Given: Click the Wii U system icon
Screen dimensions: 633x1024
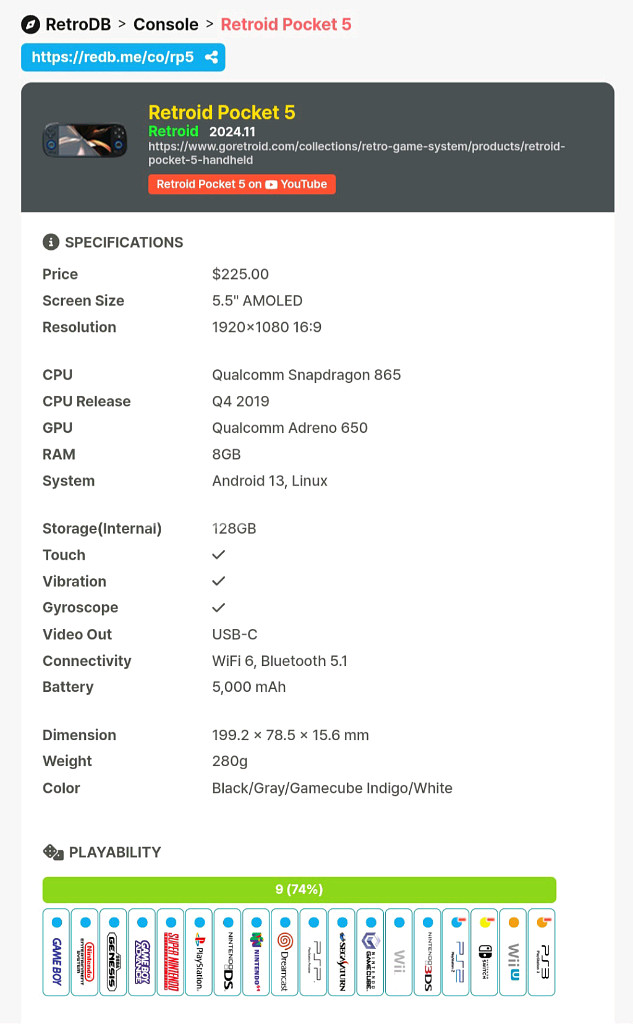Looking at the screenshot, I should pos(513,951).
